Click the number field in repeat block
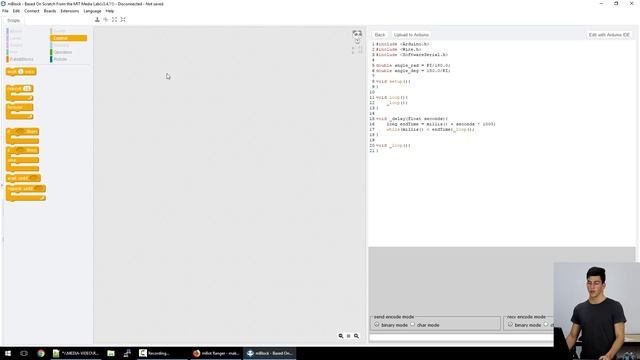This screenshot has height=360, width=640. 27,89
